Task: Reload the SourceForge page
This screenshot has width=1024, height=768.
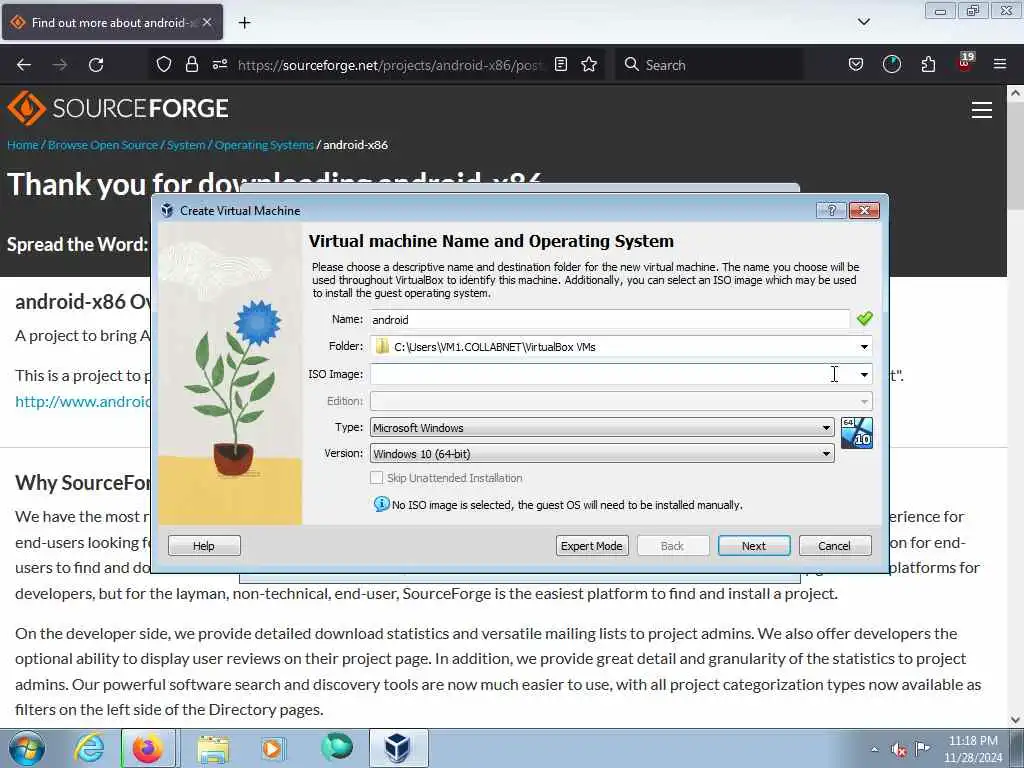Action: pyautogui.click(x=96, y=65)
